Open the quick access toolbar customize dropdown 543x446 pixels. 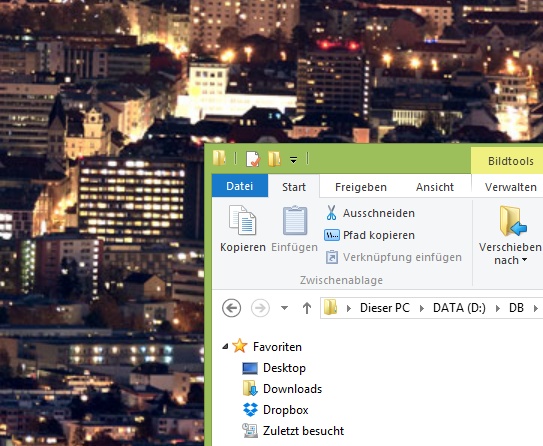pyautogui.click(x=293, y=160)
